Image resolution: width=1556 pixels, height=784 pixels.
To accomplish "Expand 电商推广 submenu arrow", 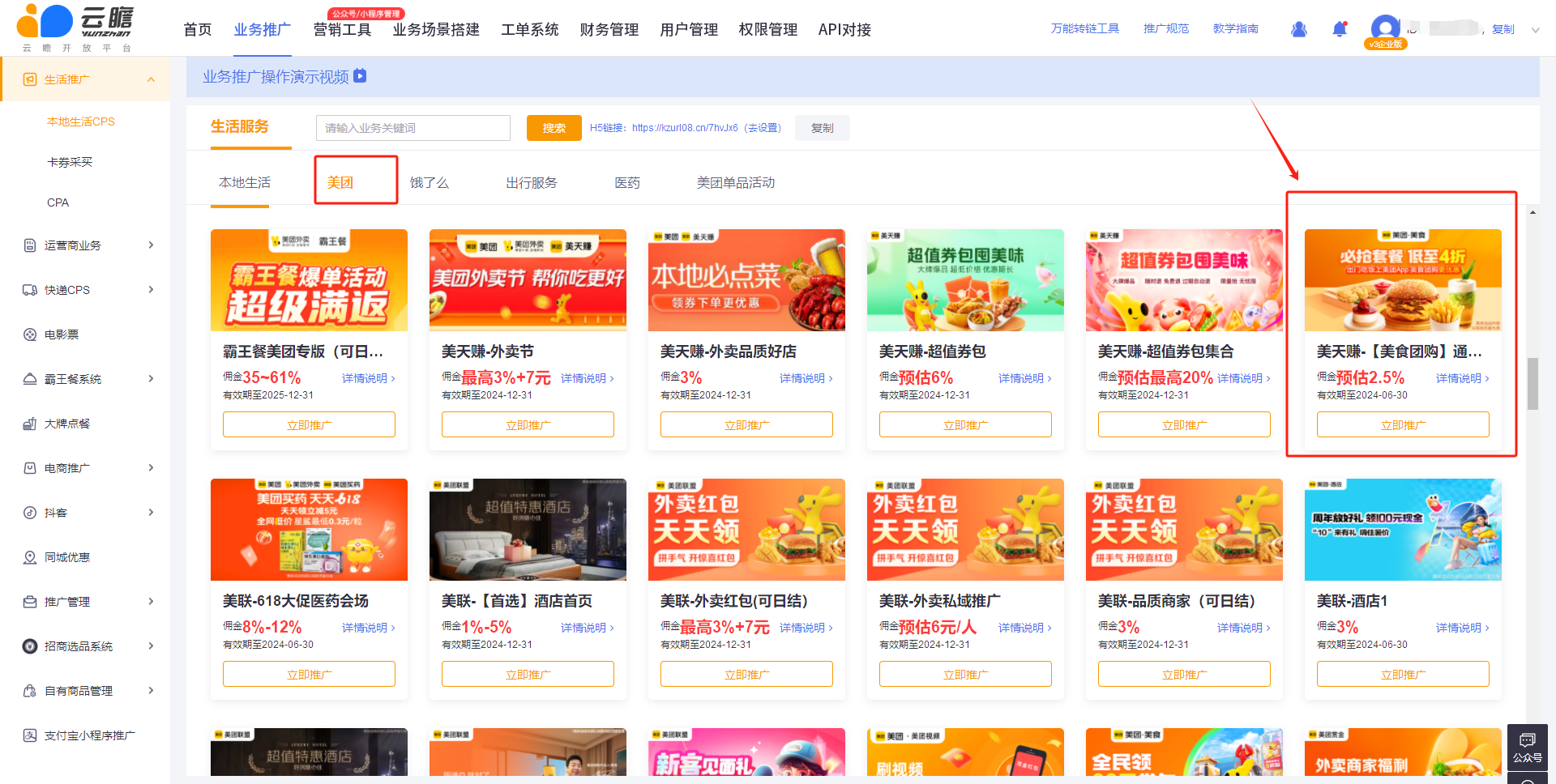I will 151,468.
